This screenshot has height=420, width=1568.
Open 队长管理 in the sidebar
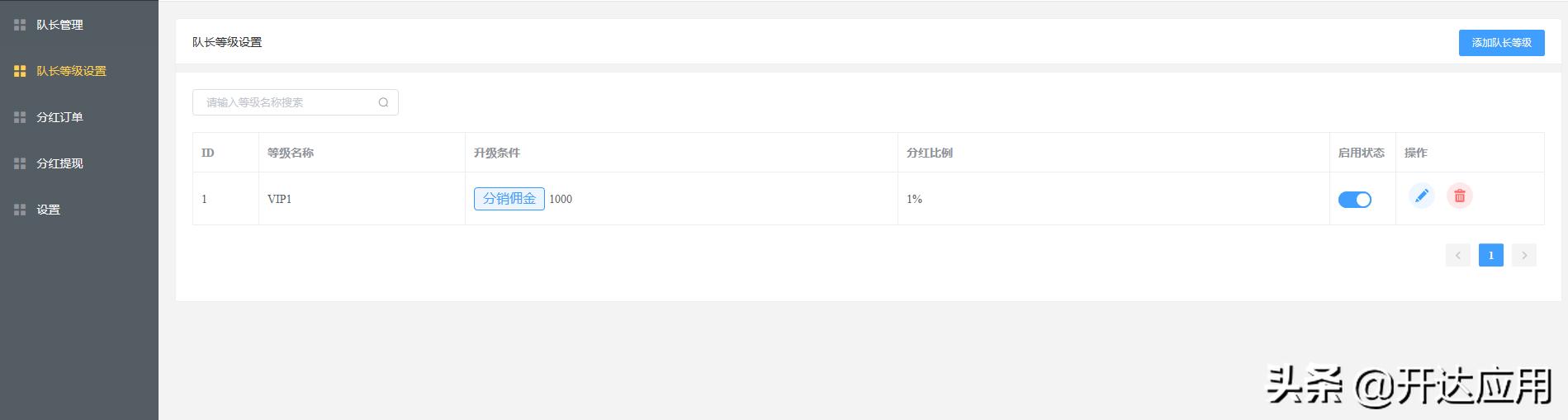(59, 25)
